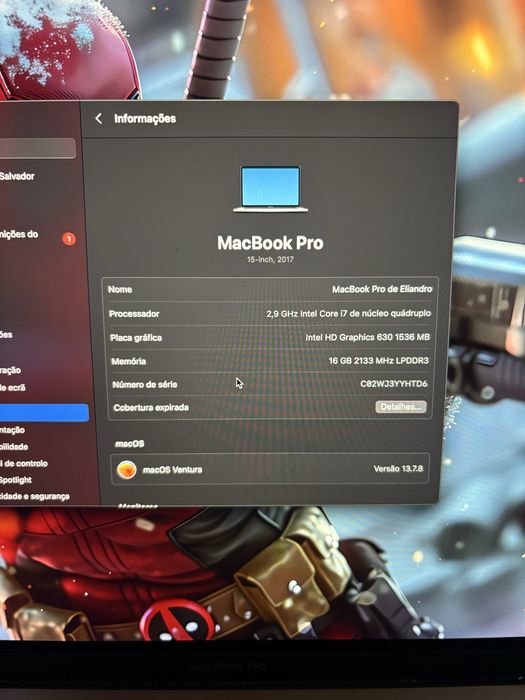Click the Memória label

129,361
